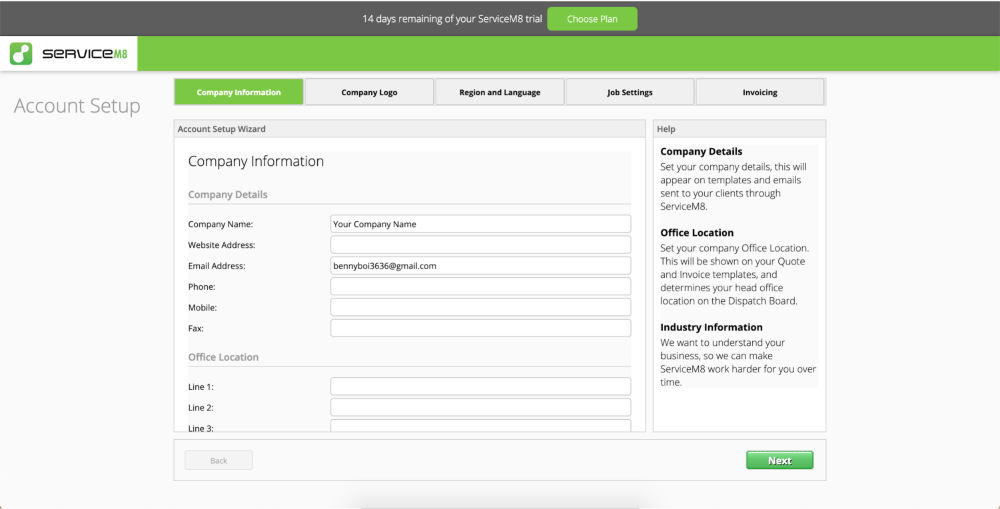Click the green Next button

tap(779, 461)
